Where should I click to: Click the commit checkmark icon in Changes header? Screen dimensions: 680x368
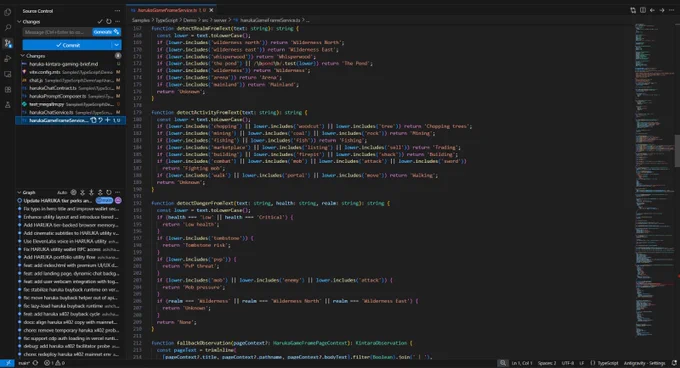click(x=100, y=21)
